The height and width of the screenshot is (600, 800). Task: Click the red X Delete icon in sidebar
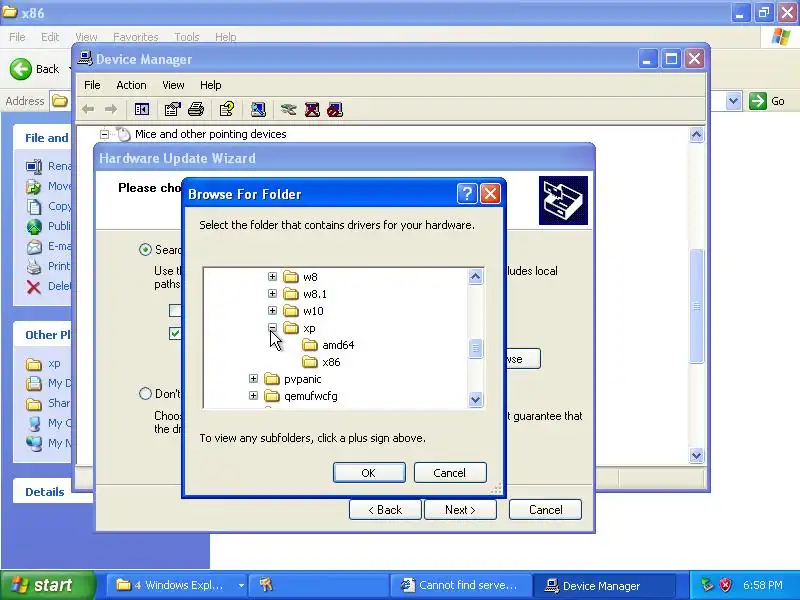34,287
